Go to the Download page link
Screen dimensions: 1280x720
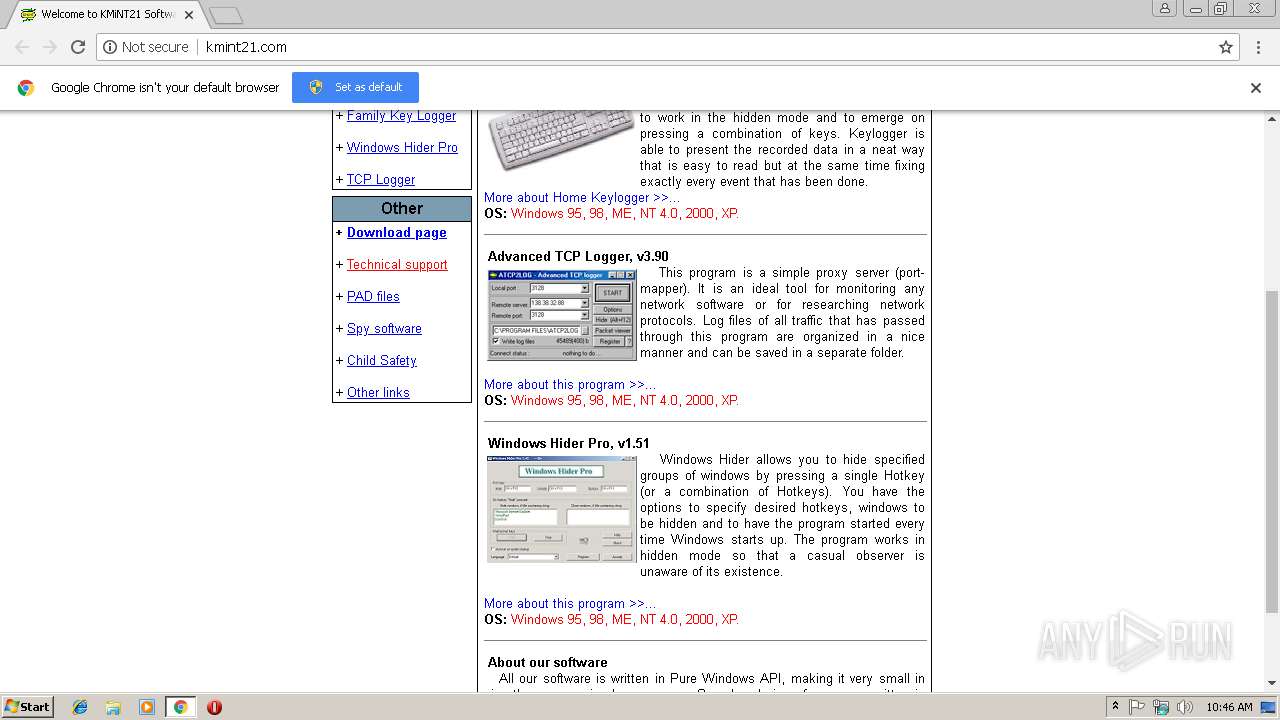(397, 233)
